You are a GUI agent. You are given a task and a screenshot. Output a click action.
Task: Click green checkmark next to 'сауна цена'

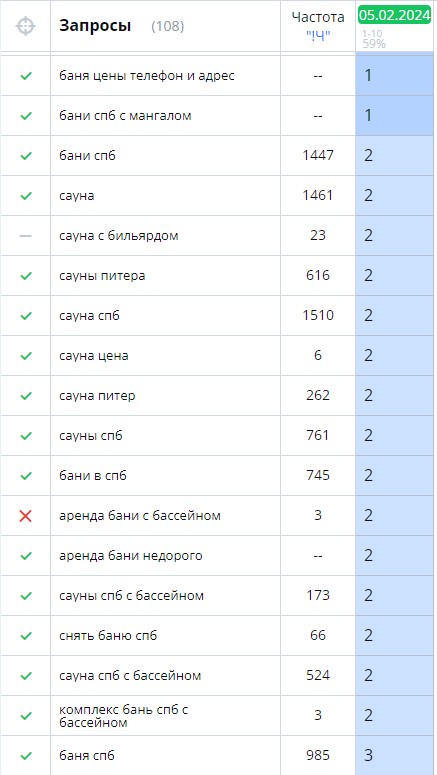click(x=26, y=356)
